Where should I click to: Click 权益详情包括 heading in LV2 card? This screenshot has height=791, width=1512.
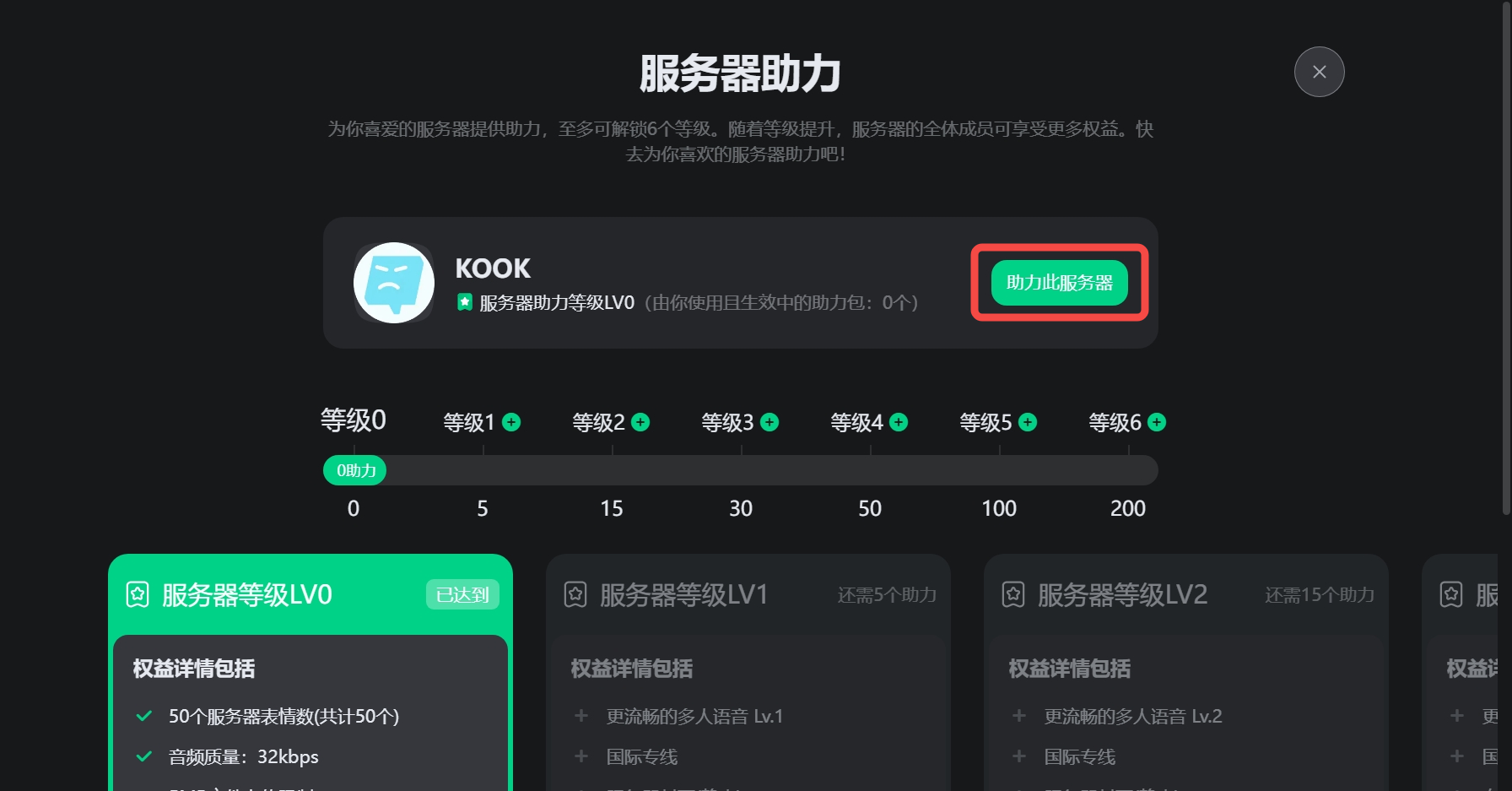pyautogui.click(x=1070, y=669)
